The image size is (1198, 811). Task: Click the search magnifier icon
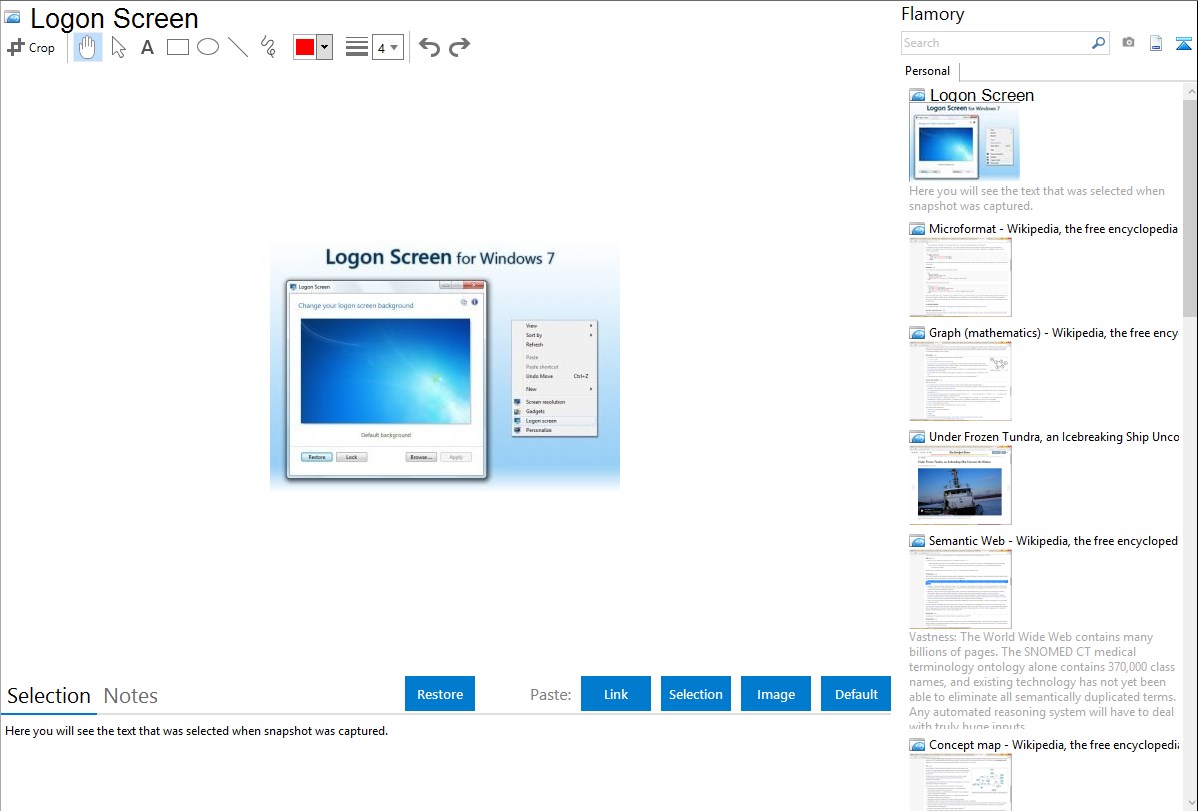(x=1099, y=43)
